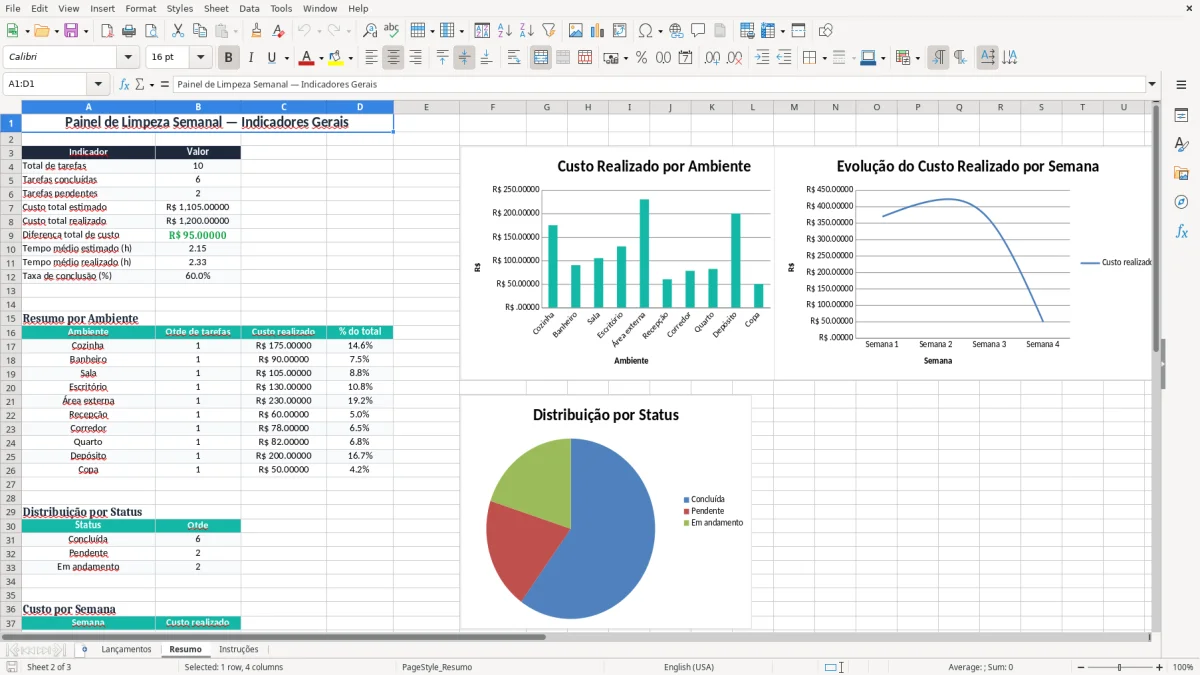Screen dimensions: 1200x675
Task: Open the font size dropdown
Action: point(200,58)
